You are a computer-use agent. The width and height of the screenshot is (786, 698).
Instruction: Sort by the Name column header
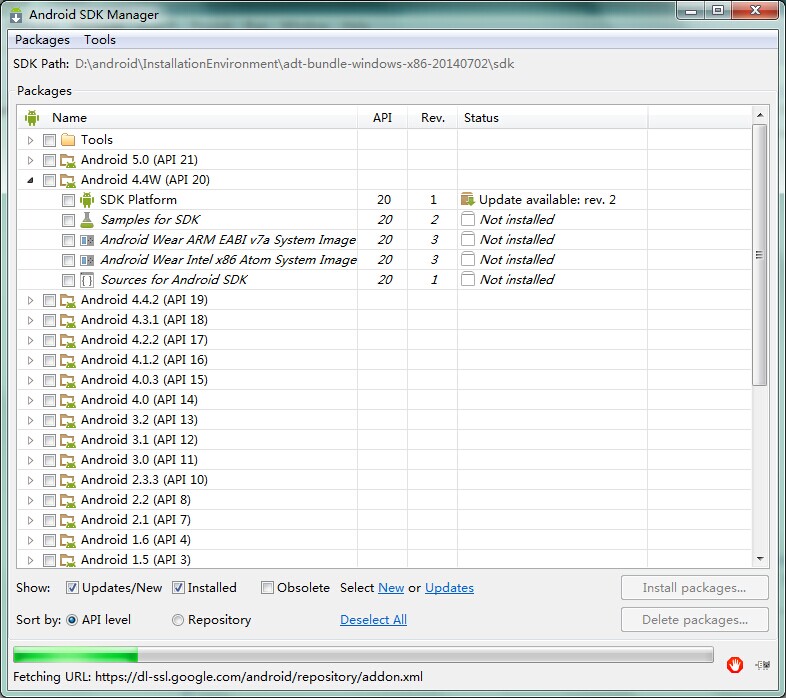pos(188,118)
